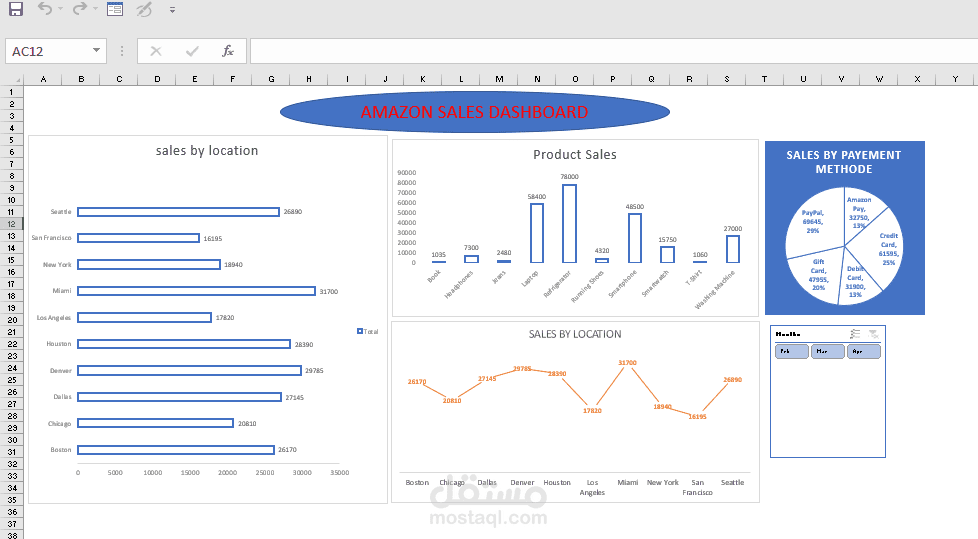The height and width of the screenshot is (539, 978).
Task: Click into the formula bar input
Action: coord(614,51)
